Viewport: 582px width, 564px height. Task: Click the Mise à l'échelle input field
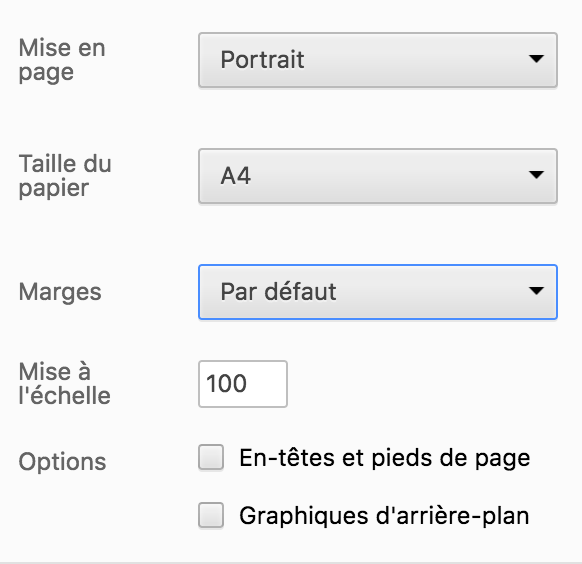point(243,384)
